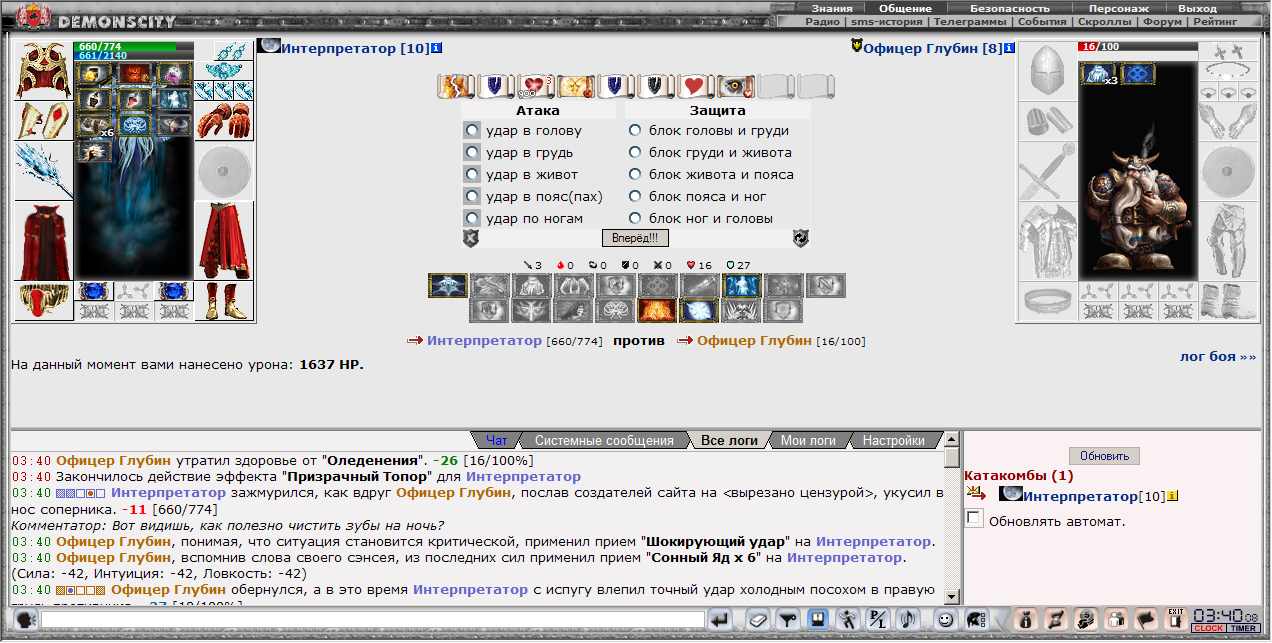Viewport: 1272px width, 643px height.
Task: Select attack radio 'удар в голову'
Action: click(x=472, y=131)
